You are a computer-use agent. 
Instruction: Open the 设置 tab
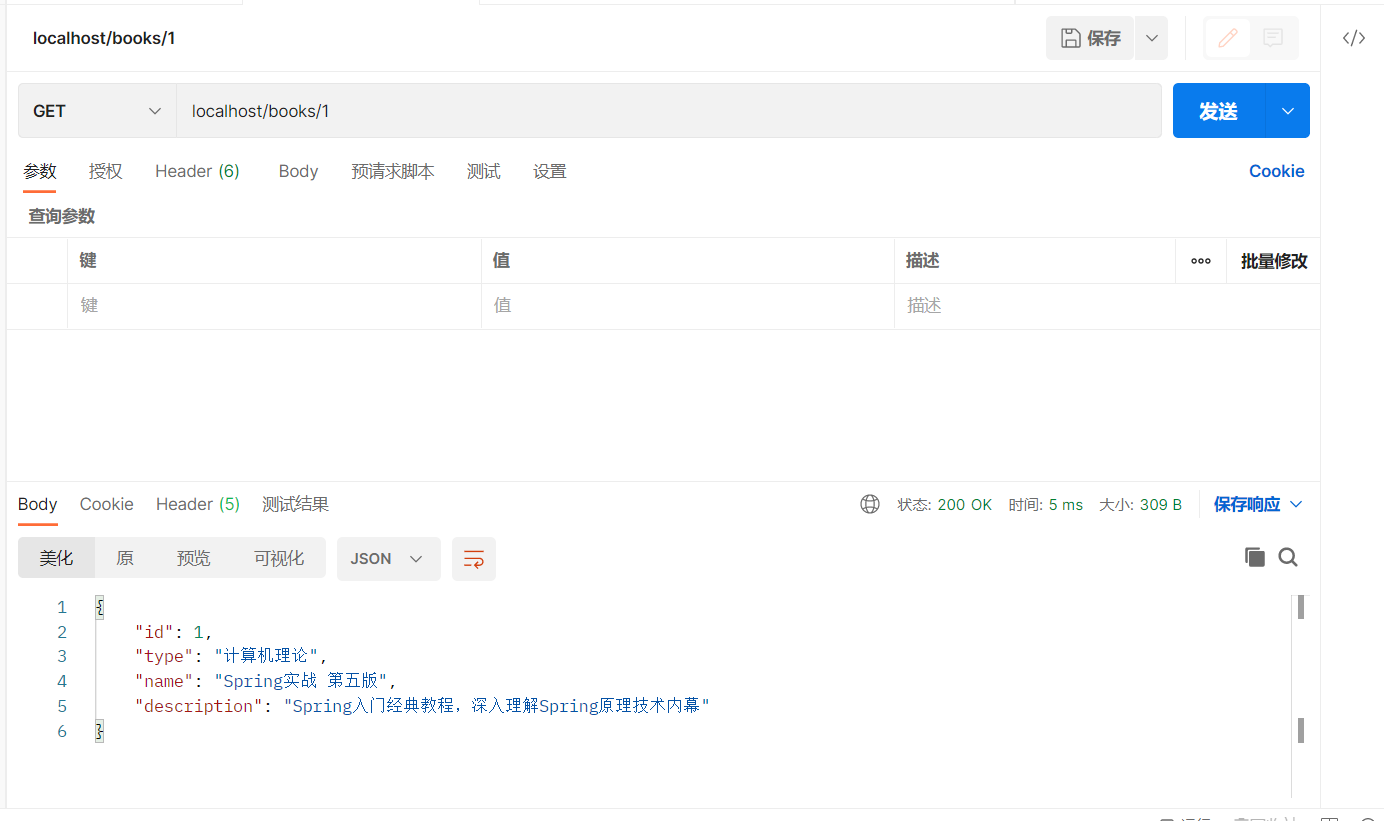point(550,171)
